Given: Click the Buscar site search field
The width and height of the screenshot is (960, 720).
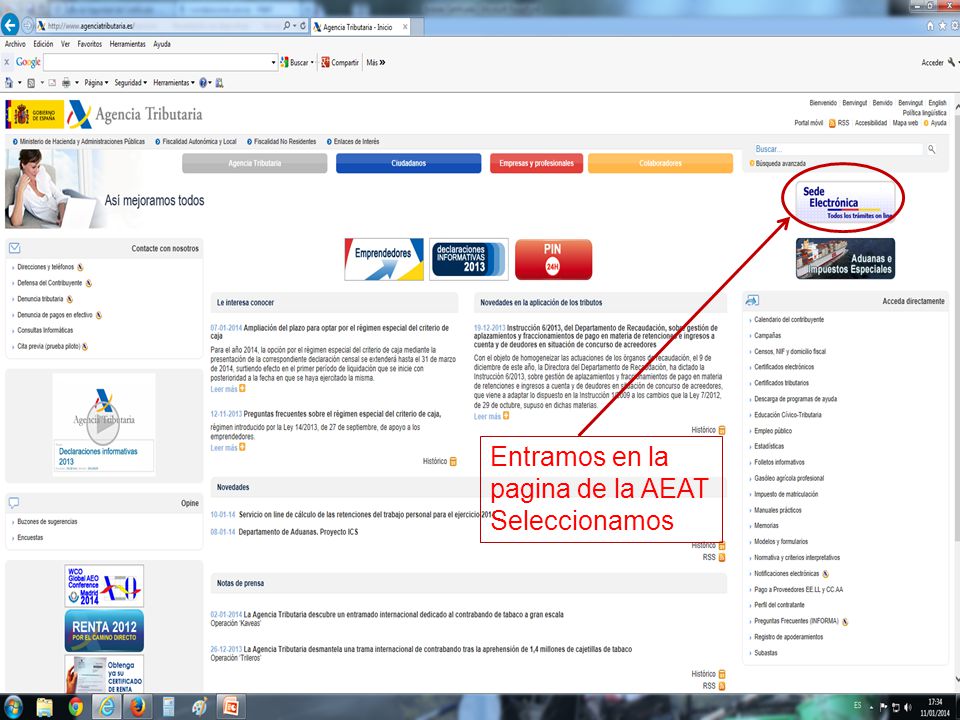Looking at the screenshot, I should pos(838,149).
